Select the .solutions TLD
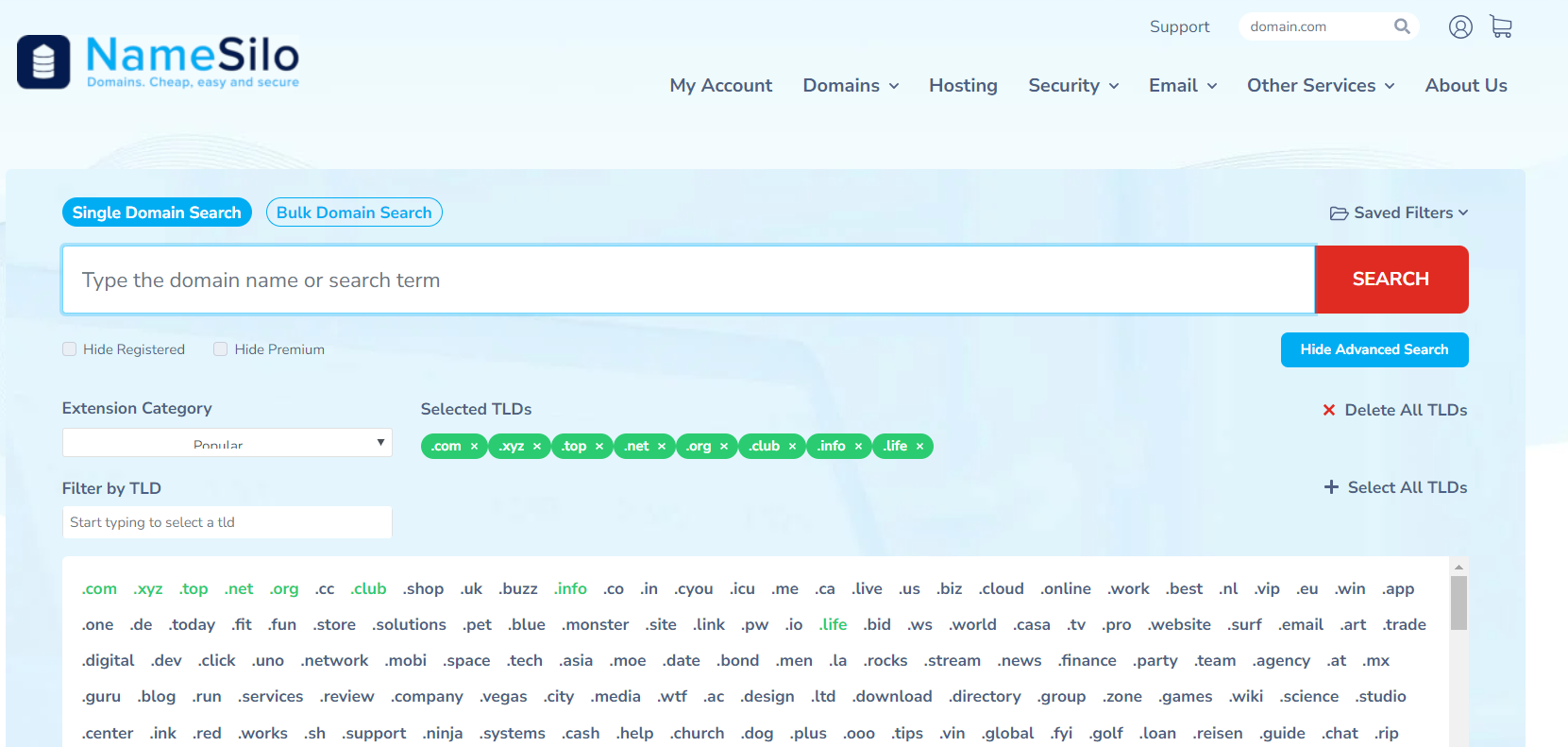 coord(409,624)
